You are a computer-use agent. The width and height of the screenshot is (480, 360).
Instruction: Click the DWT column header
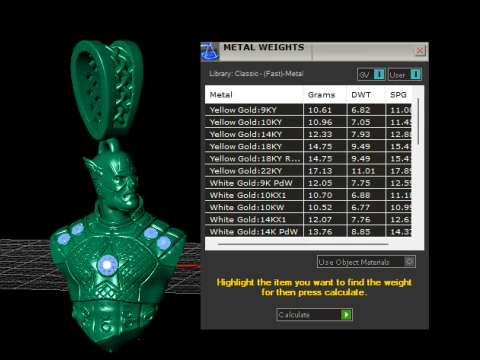pos(366,95)
